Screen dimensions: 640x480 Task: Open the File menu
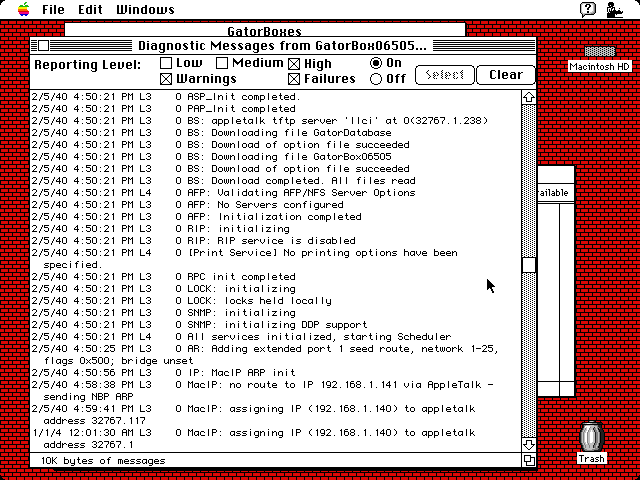53,9
